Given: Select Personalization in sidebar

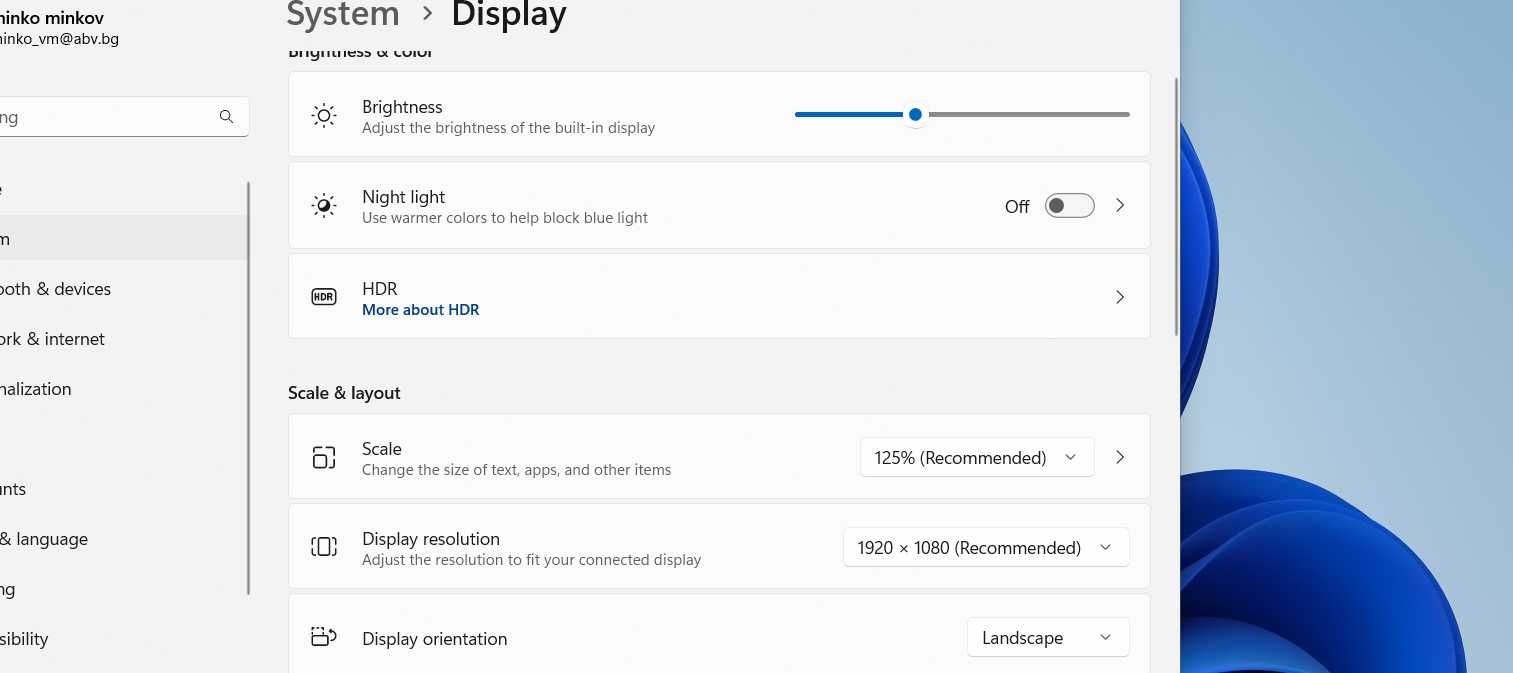Looking at the screenshot, I should click(35, 389).
